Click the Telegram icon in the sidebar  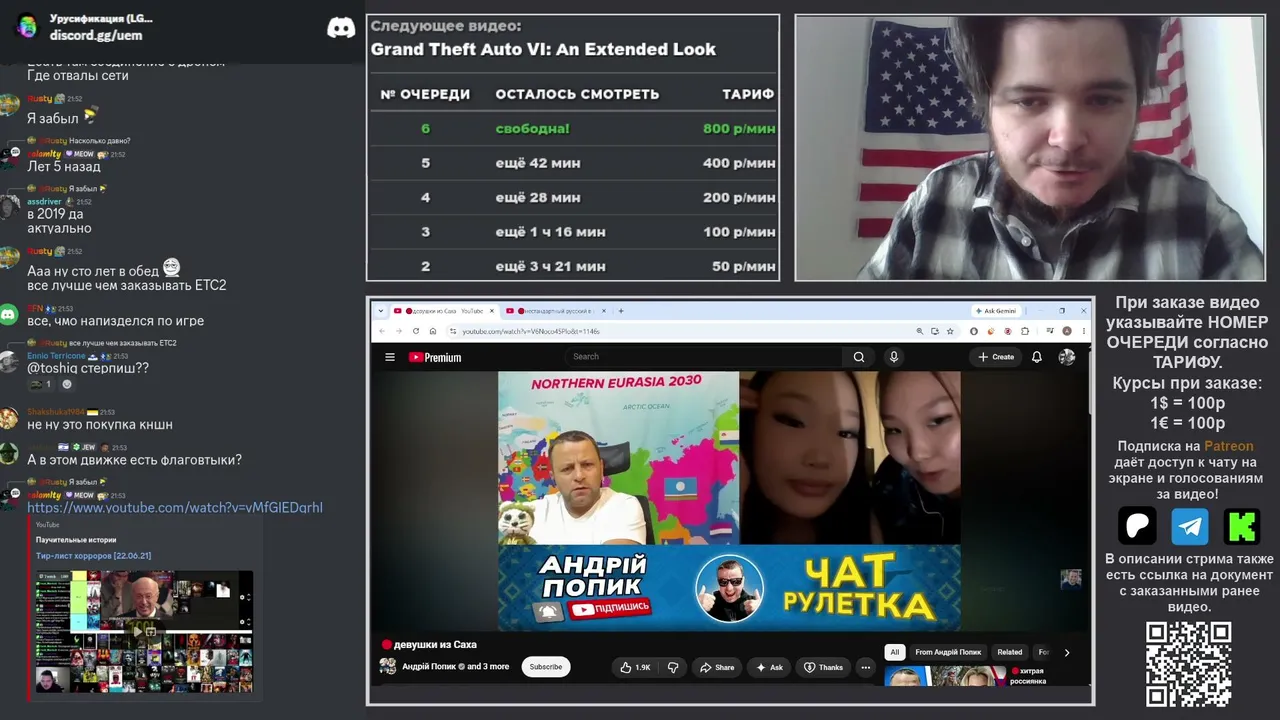(x=1190, y=526)
